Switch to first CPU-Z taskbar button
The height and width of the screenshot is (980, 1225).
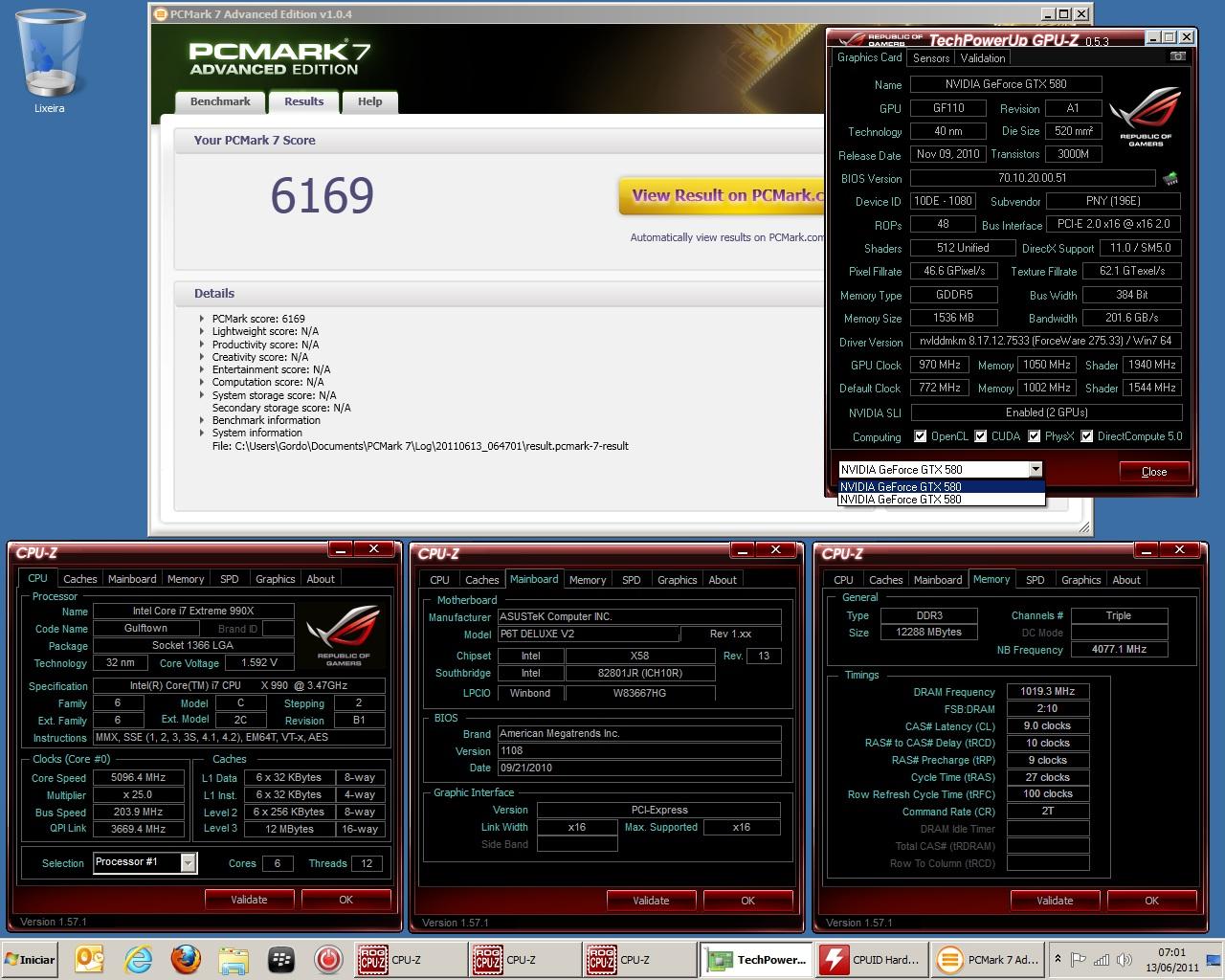[x=410, y=959]
